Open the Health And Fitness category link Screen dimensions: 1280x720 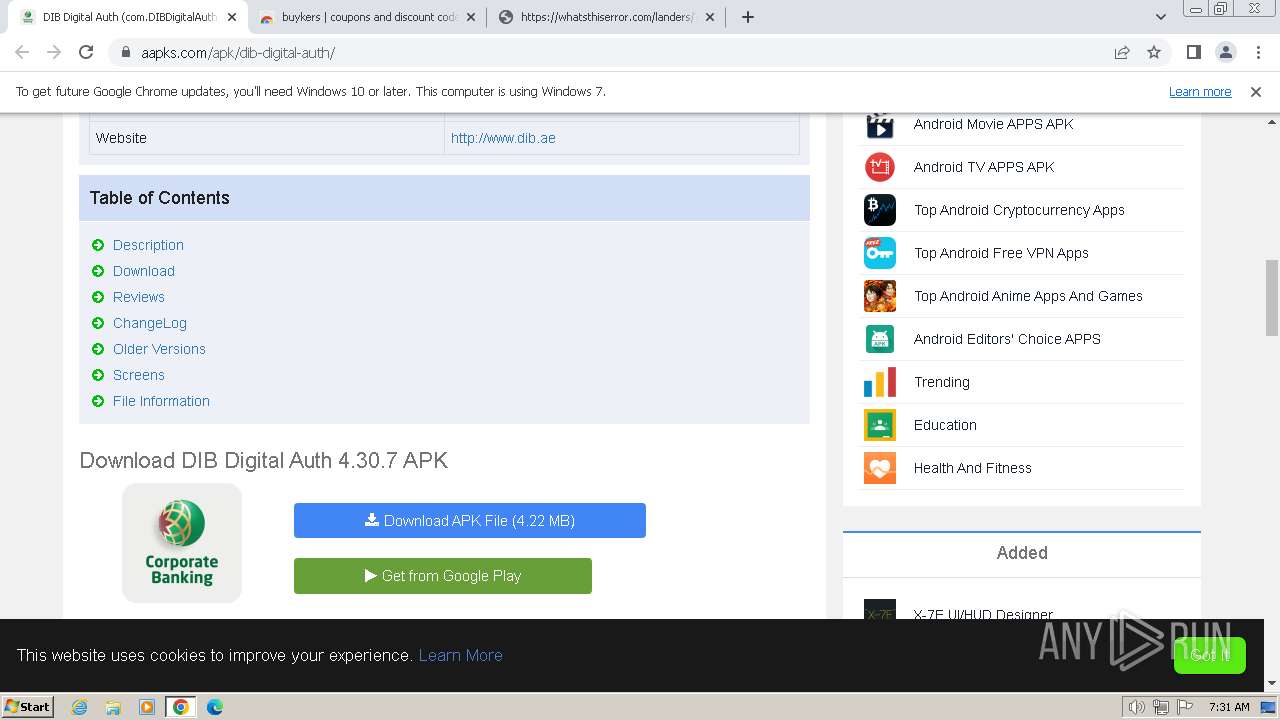(973, 468)
